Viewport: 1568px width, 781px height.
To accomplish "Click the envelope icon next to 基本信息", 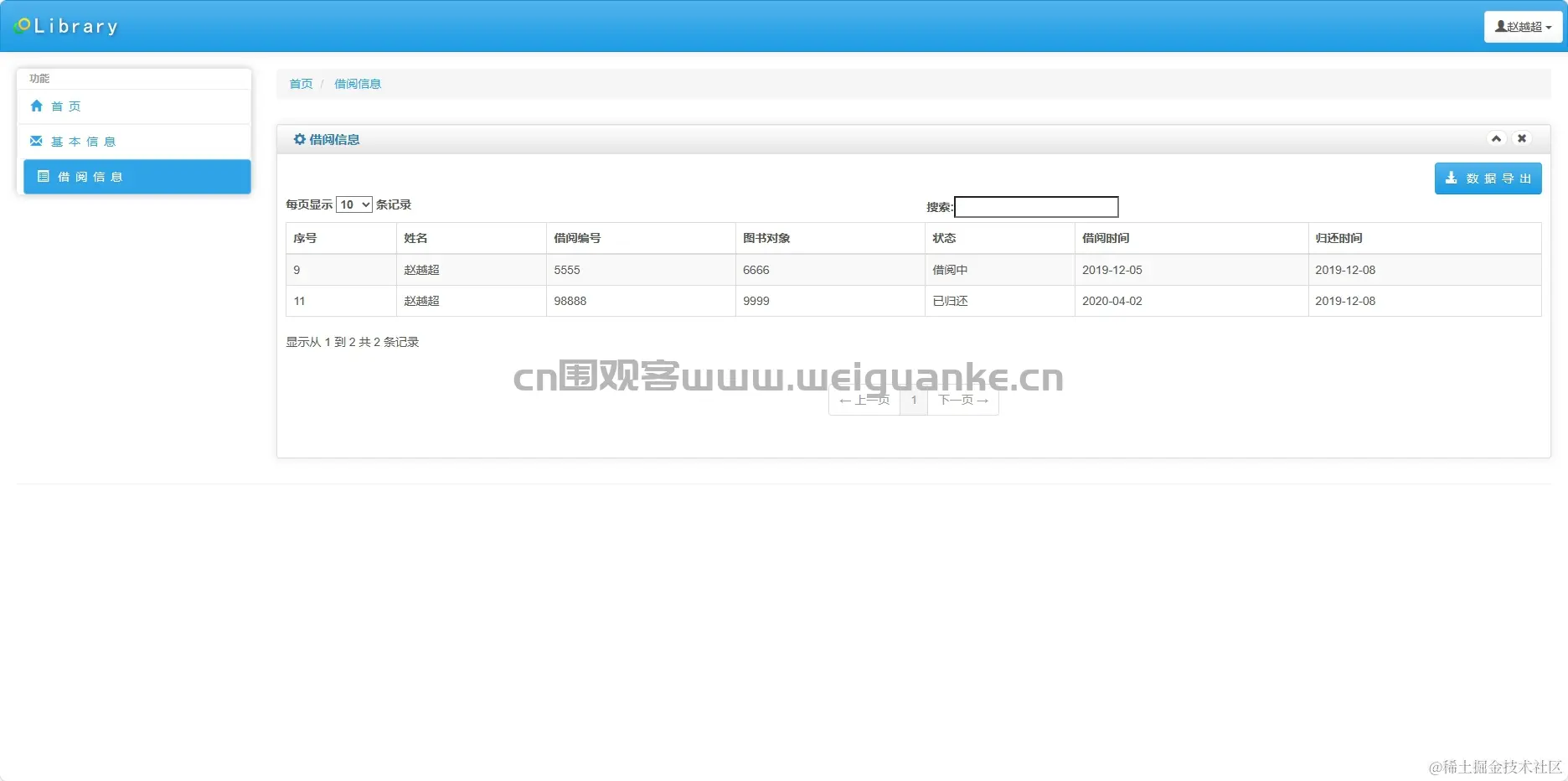I will pos(36,141).
